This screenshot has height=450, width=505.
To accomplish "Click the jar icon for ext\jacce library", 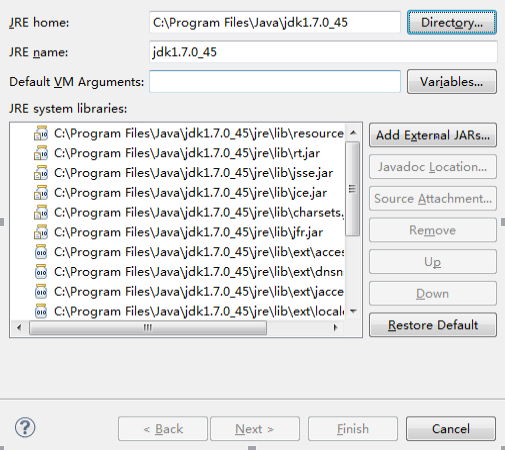I will pos(41,292).
